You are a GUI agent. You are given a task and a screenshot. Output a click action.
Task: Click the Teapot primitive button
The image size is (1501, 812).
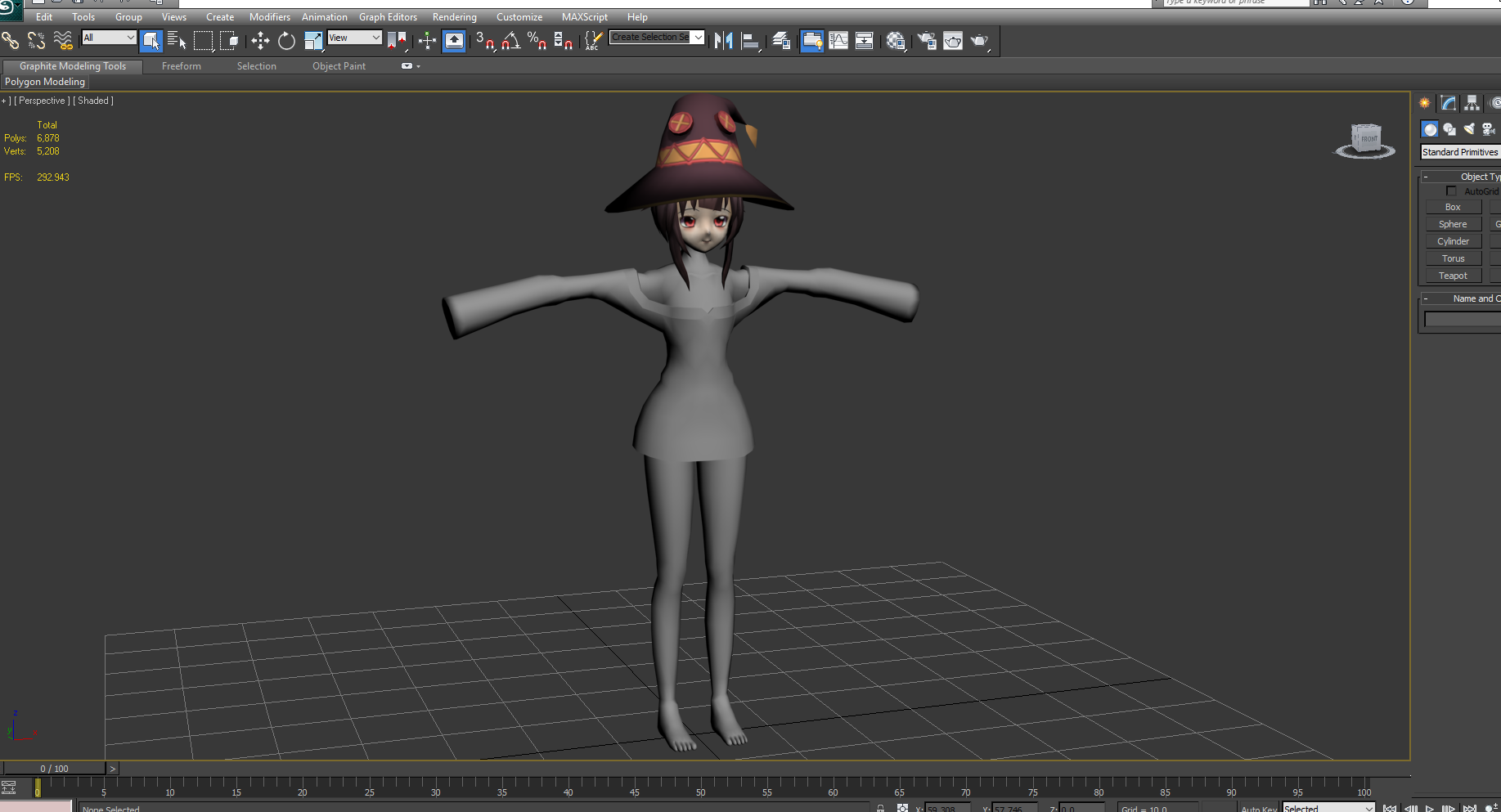point(1453,276)
